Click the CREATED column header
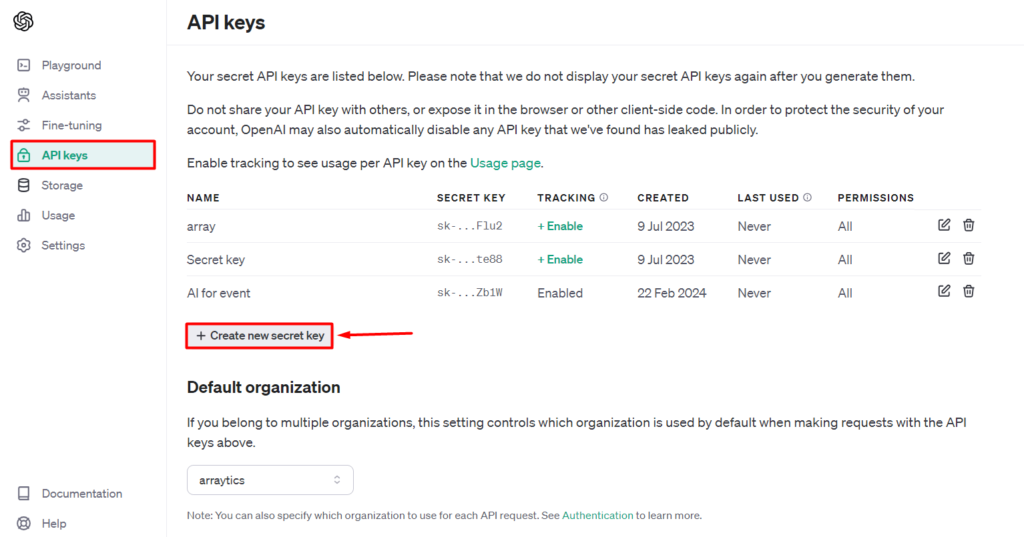 663,198
